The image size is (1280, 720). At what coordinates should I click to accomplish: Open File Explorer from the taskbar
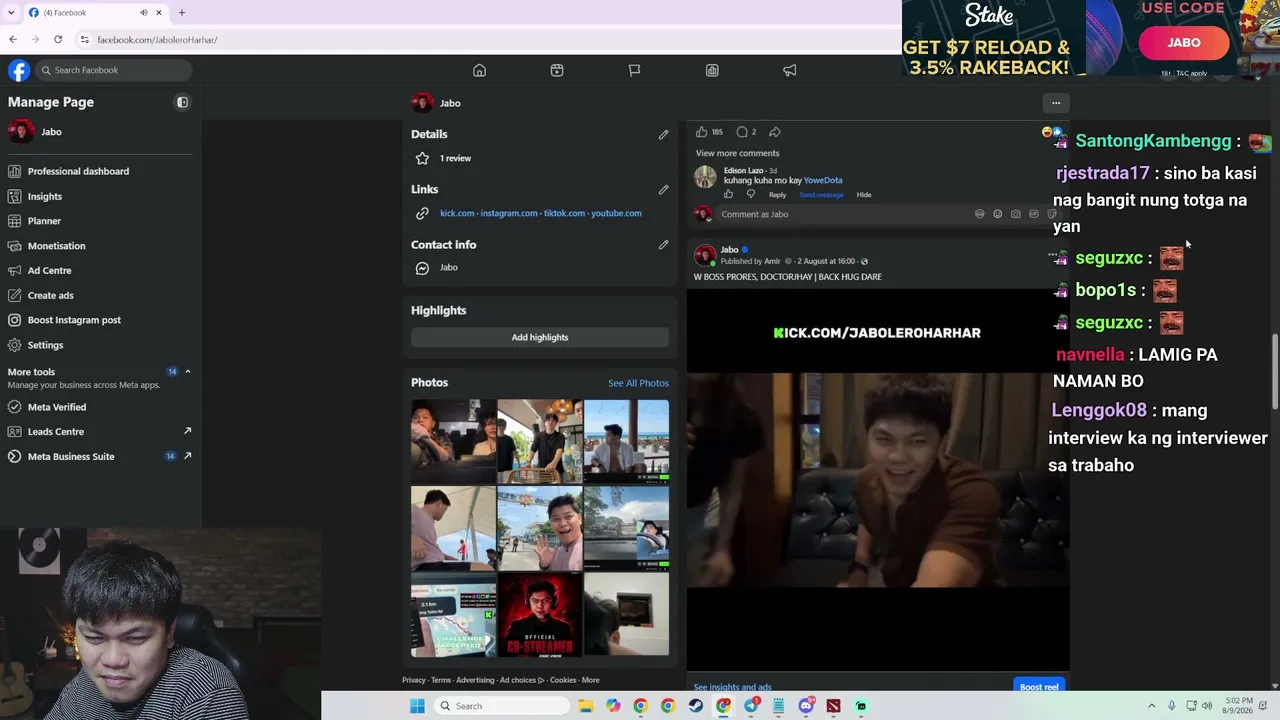point(586,706)
